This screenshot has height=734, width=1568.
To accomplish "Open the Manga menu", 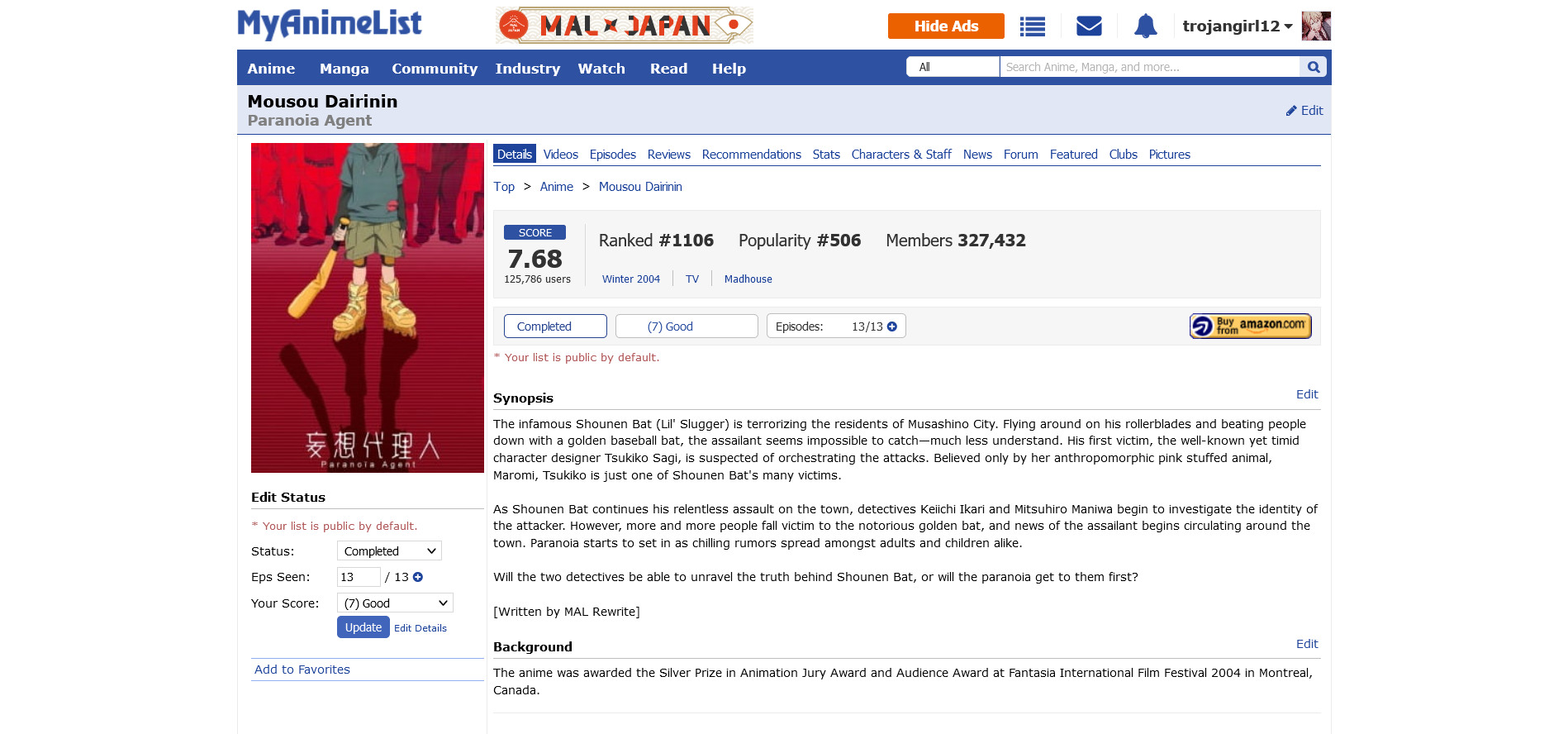I will pos(344,69).
